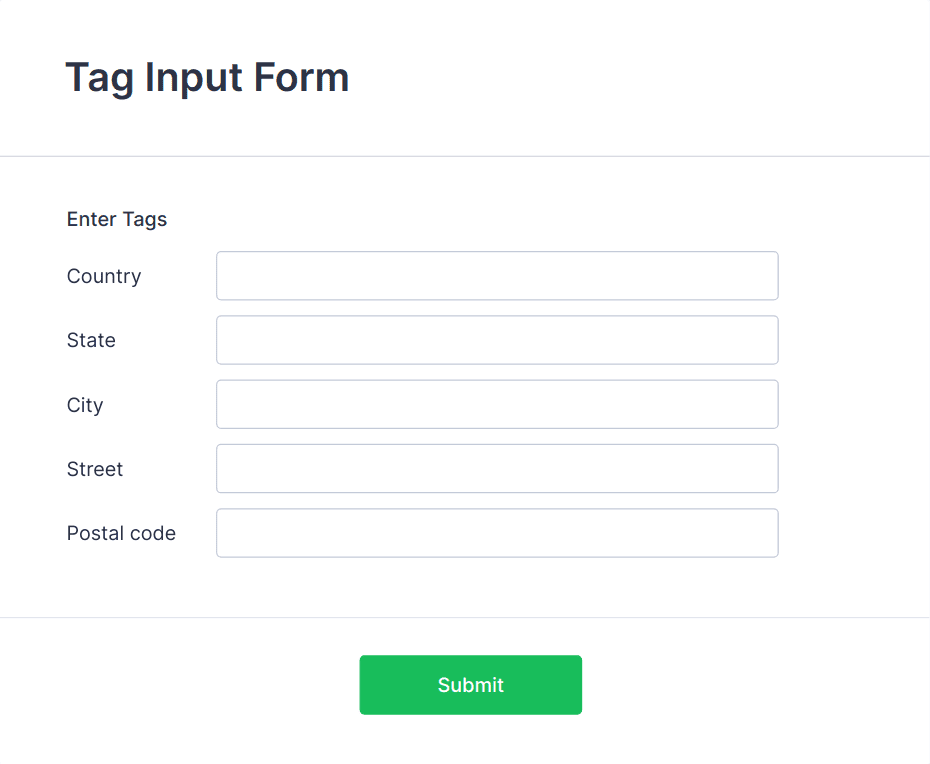
Task: Click the State field label
Action: coord(91,340)
